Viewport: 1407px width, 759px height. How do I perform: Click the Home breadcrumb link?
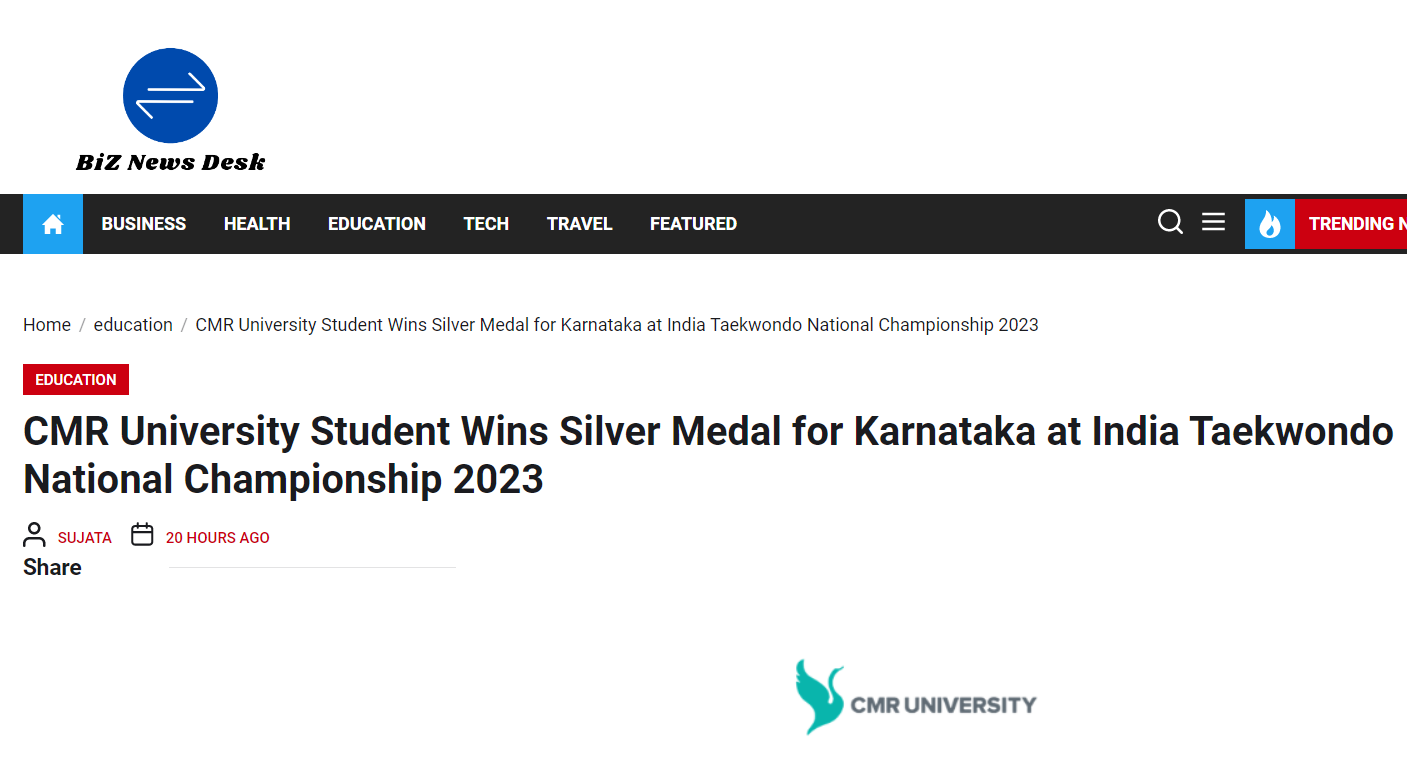pos(47,325)
